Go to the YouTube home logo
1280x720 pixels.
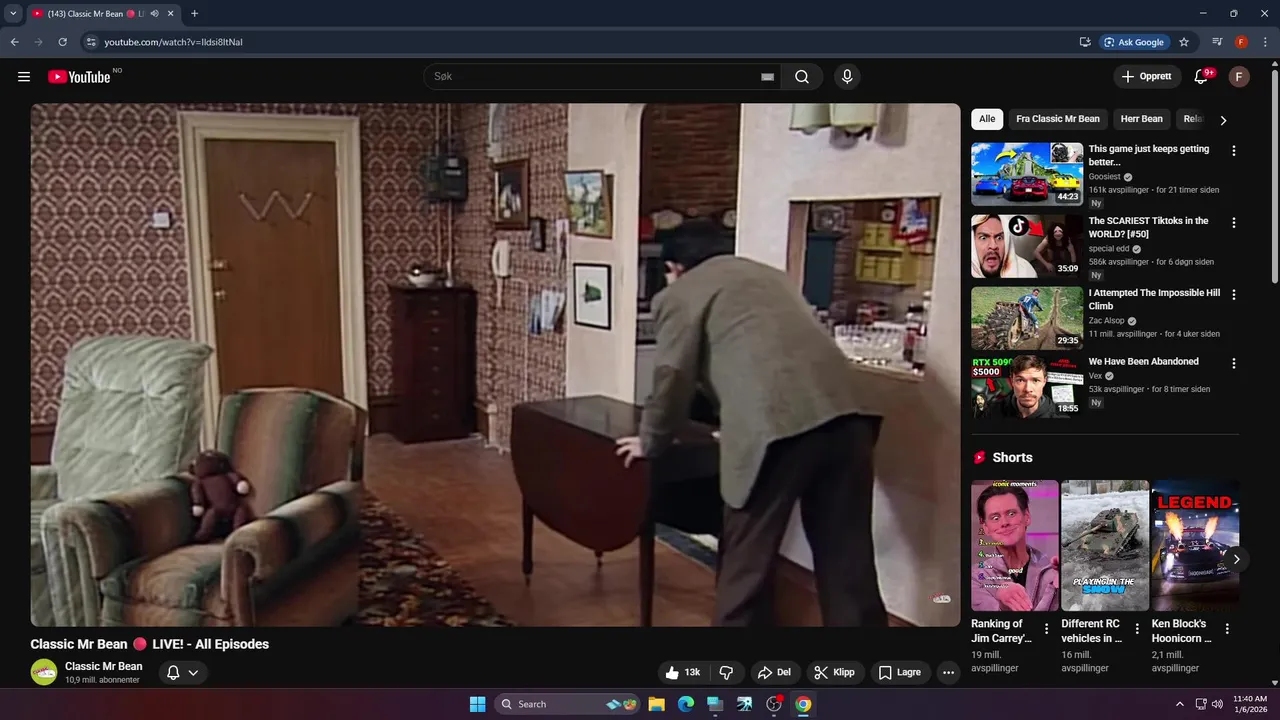(x=79, y=77)
